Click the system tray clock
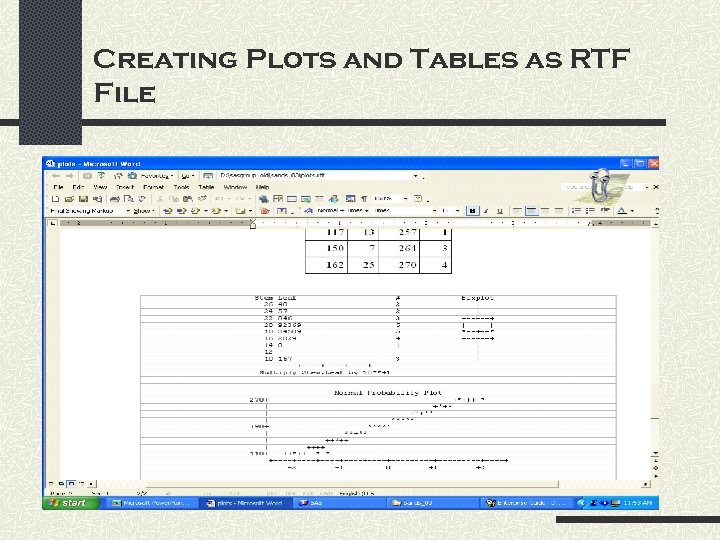The image size is (720, 540). click(x=638, y=503)
